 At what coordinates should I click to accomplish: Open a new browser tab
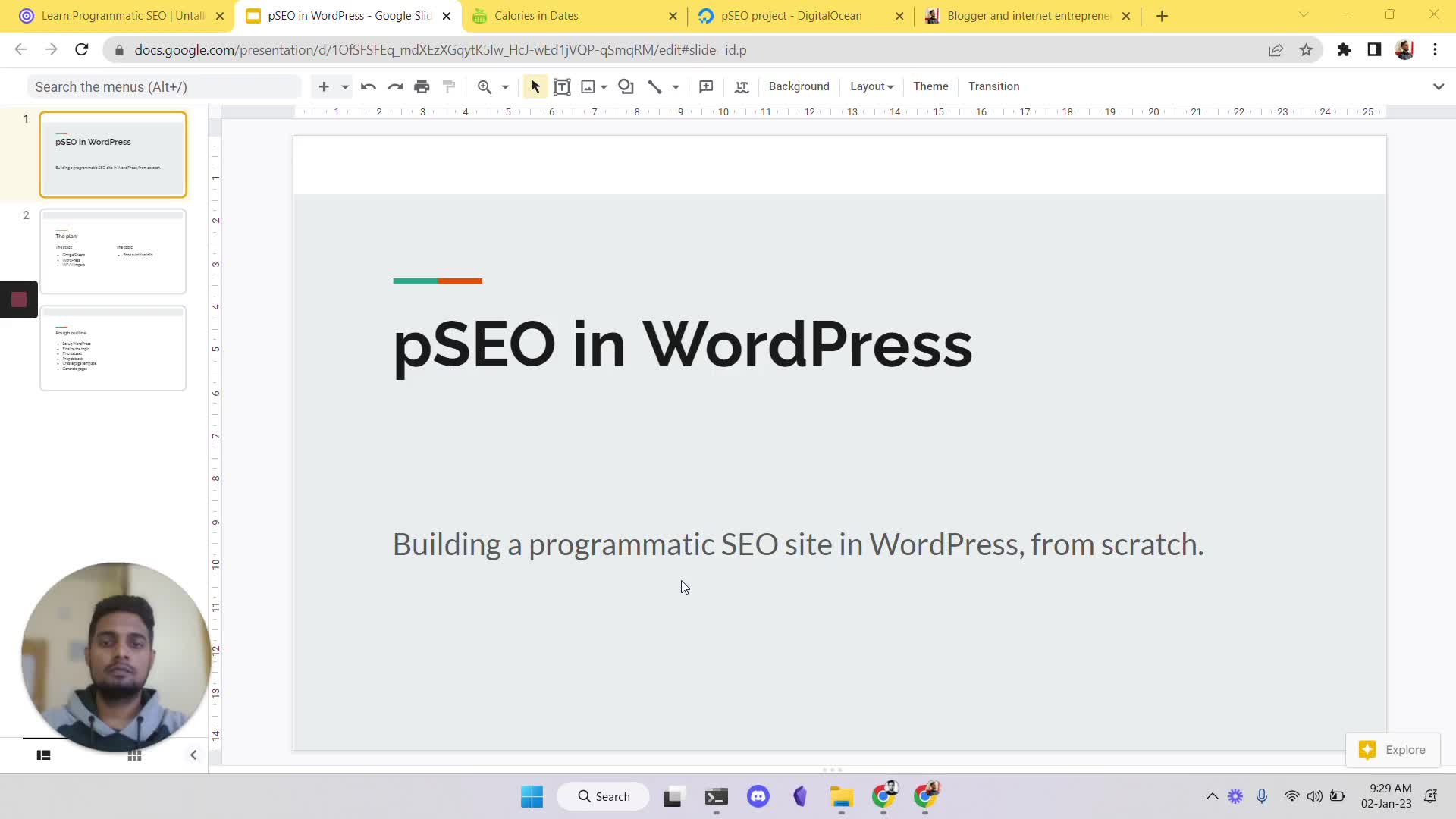pos(1162,16)
